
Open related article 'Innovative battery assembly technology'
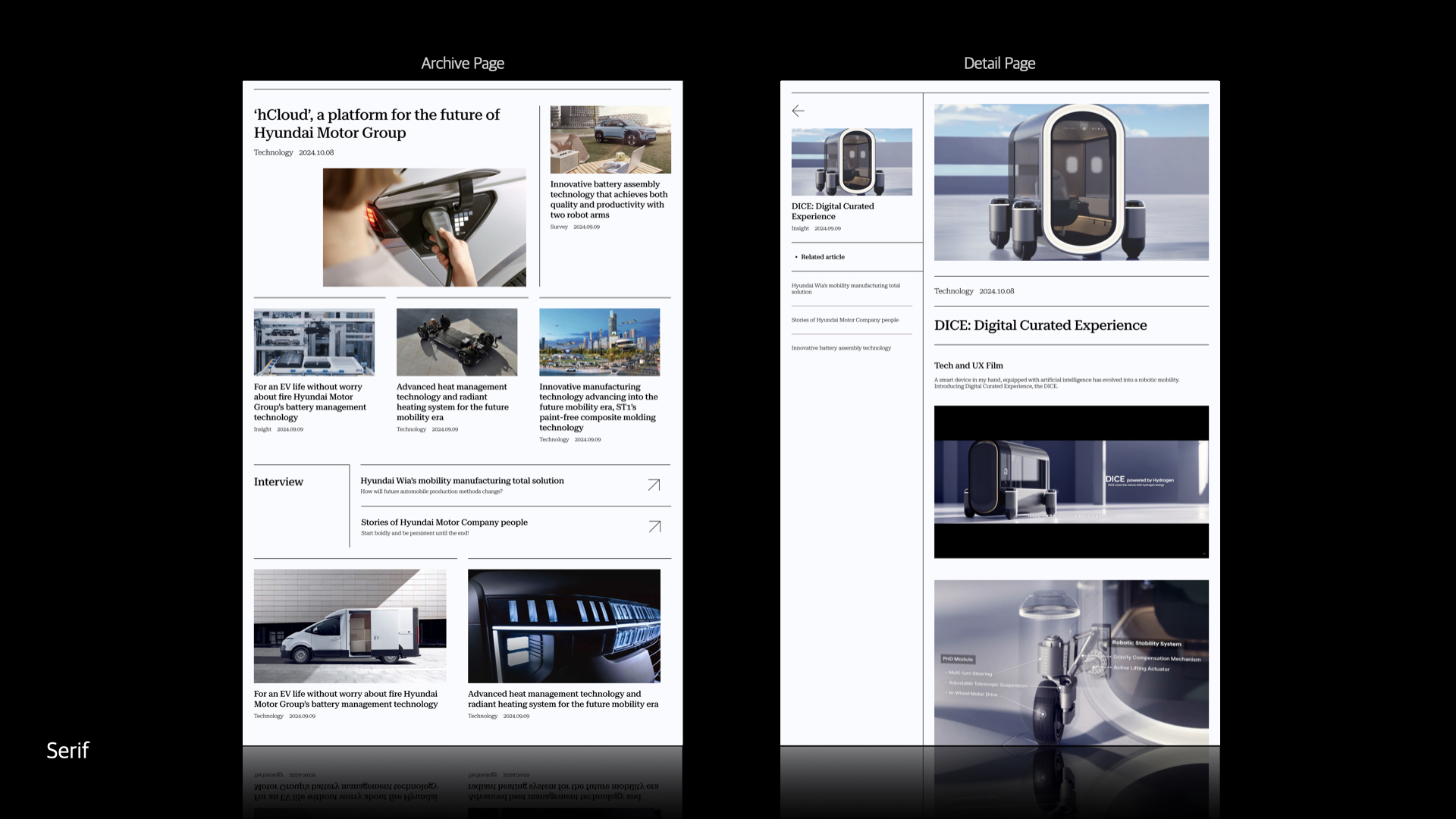click(x=841, y=348)
